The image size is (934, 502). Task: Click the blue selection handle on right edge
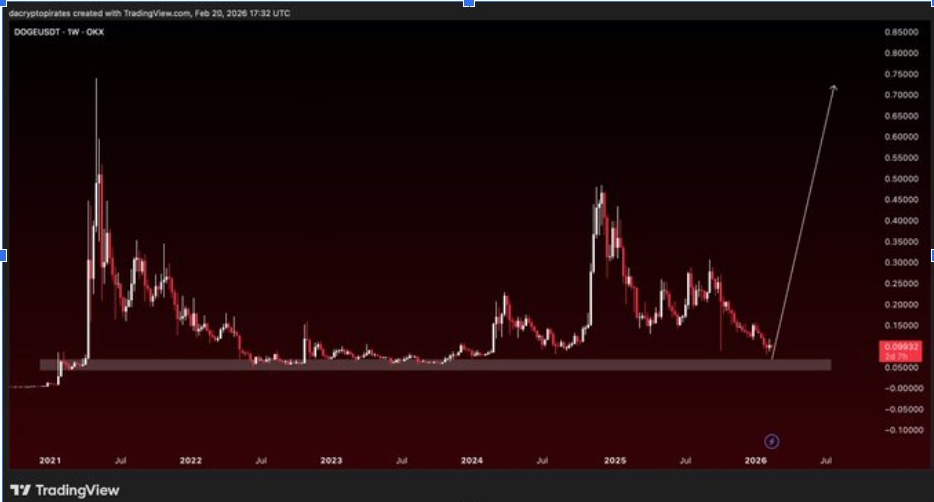(932, 255)
